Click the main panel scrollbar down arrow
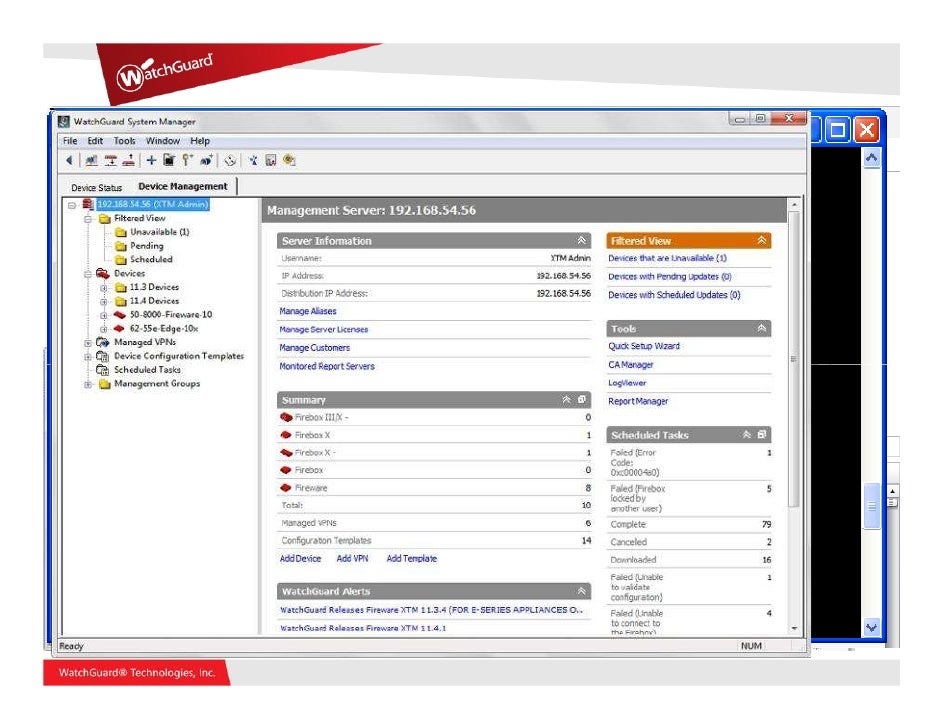 [794, 628]
